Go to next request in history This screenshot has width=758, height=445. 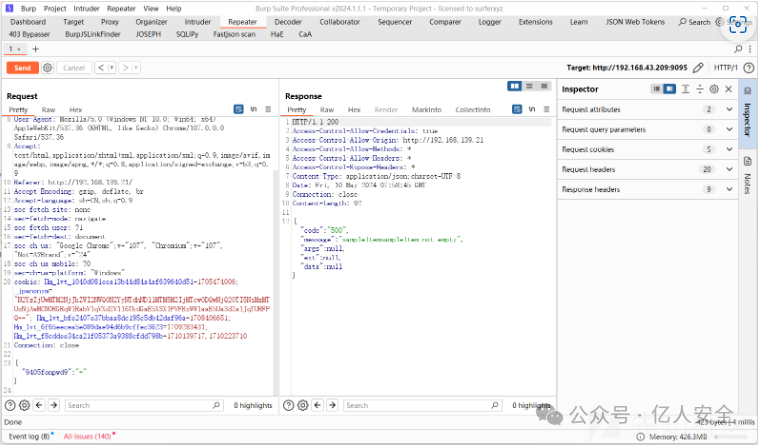tap(125, 68)
